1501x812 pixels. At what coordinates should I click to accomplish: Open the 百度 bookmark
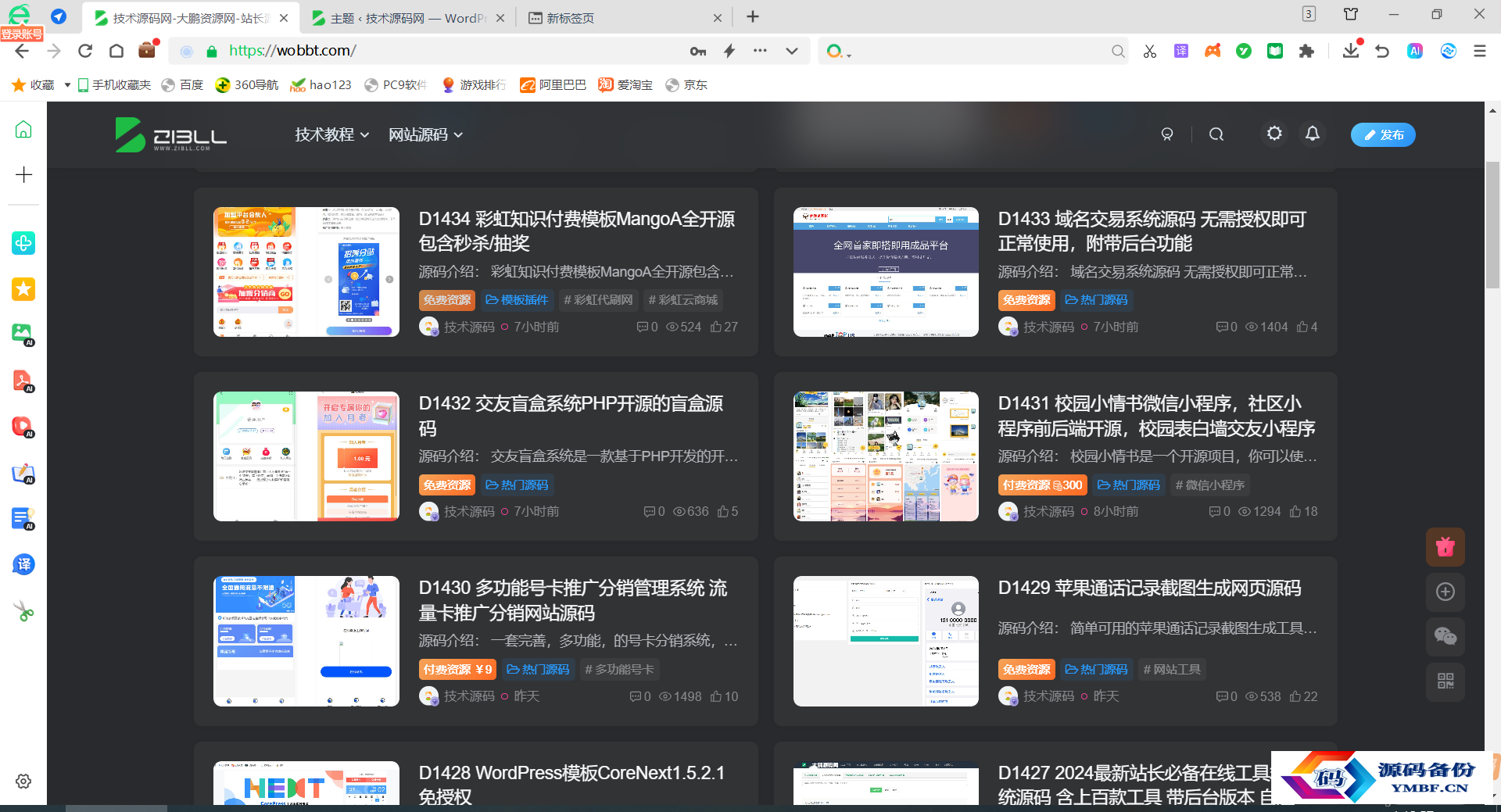pyautogui.click(x=182, y=85)
